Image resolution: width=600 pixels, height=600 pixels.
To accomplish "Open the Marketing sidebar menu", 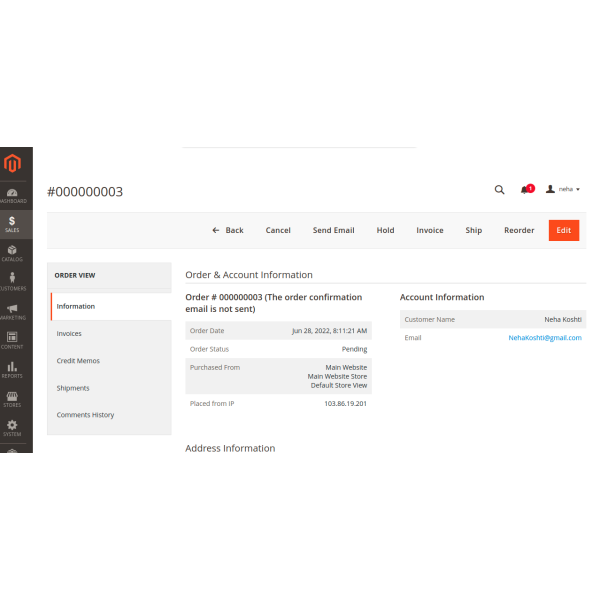I will (x=12, y=311).
